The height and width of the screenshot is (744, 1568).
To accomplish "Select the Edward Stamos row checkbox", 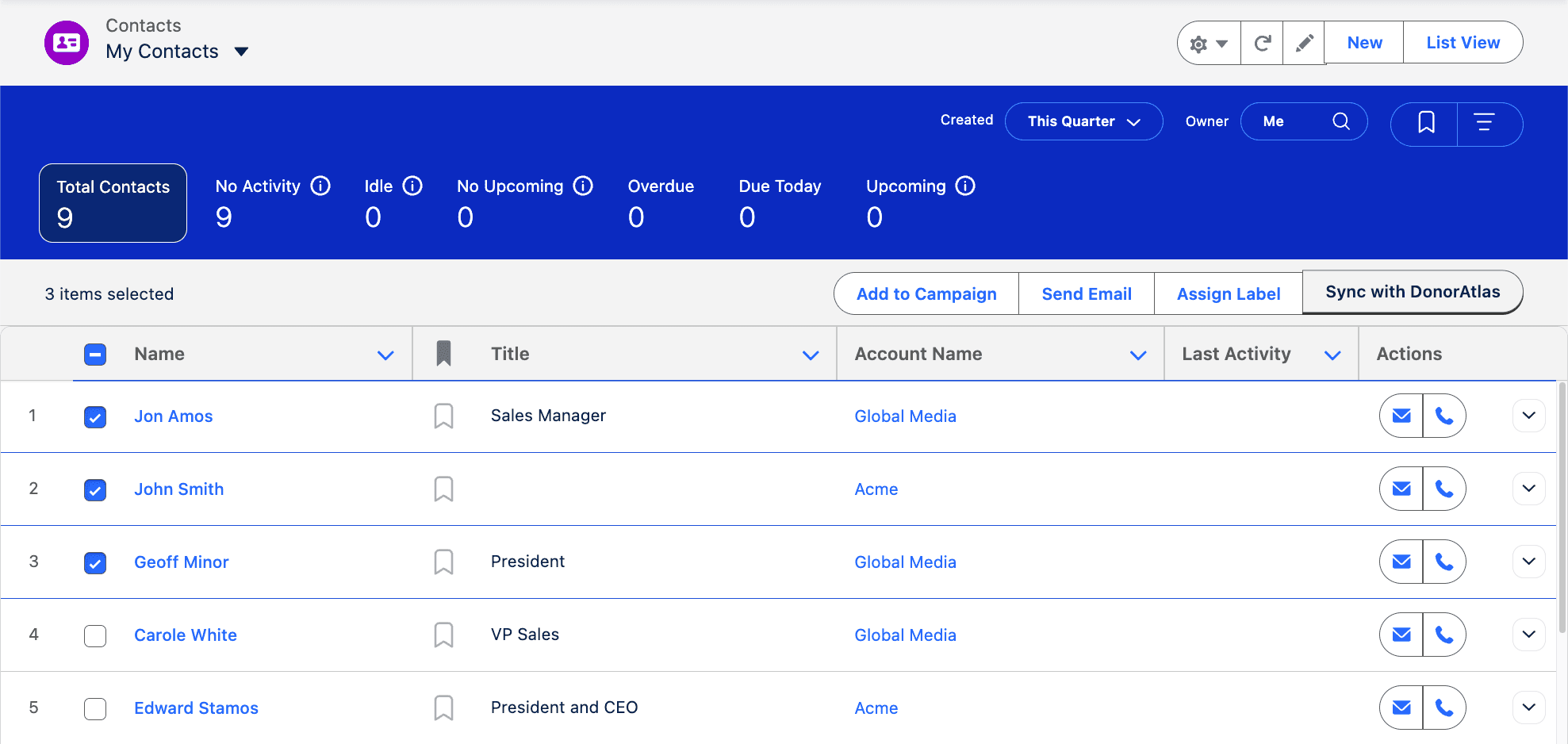I will click(95, 708).
